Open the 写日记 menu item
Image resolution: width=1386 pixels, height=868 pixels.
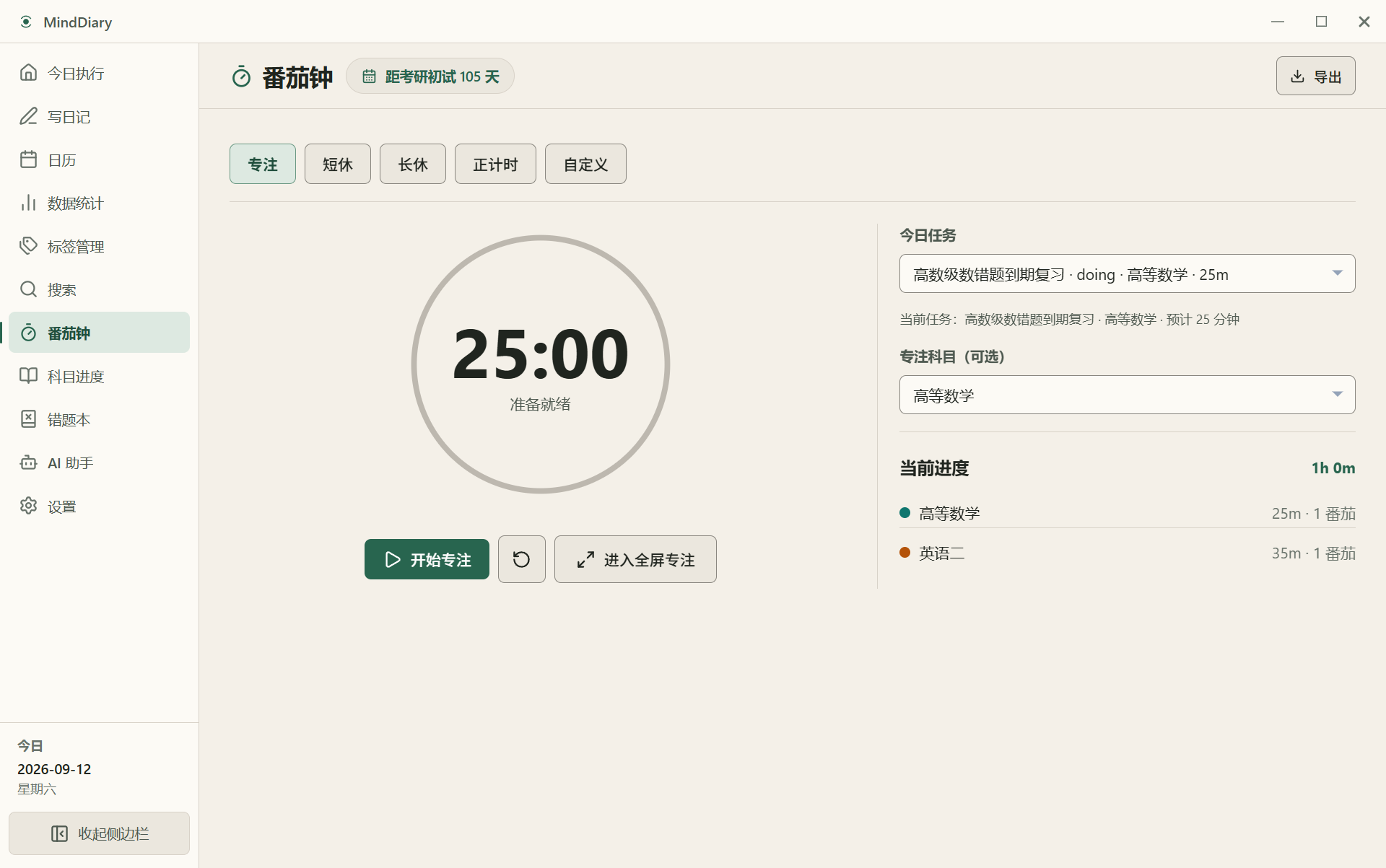click(x=69, y=117)
